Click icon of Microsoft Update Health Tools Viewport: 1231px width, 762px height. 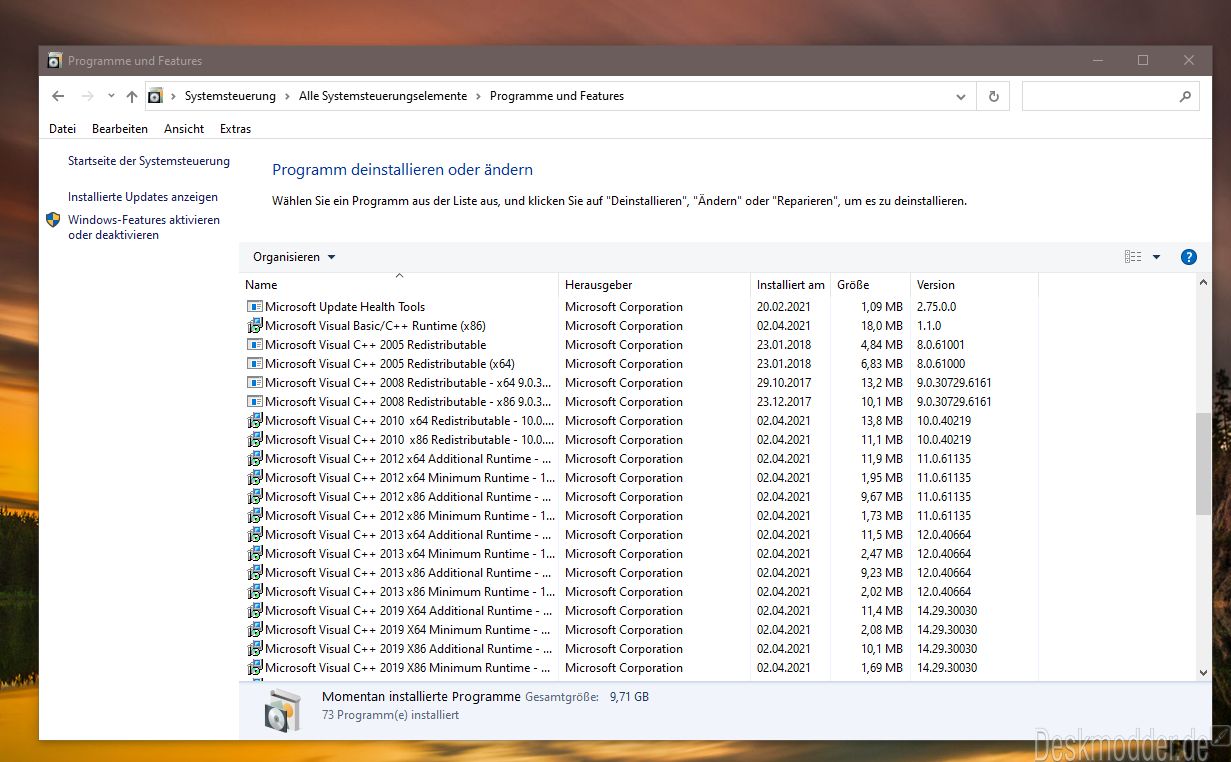[254, 307]
